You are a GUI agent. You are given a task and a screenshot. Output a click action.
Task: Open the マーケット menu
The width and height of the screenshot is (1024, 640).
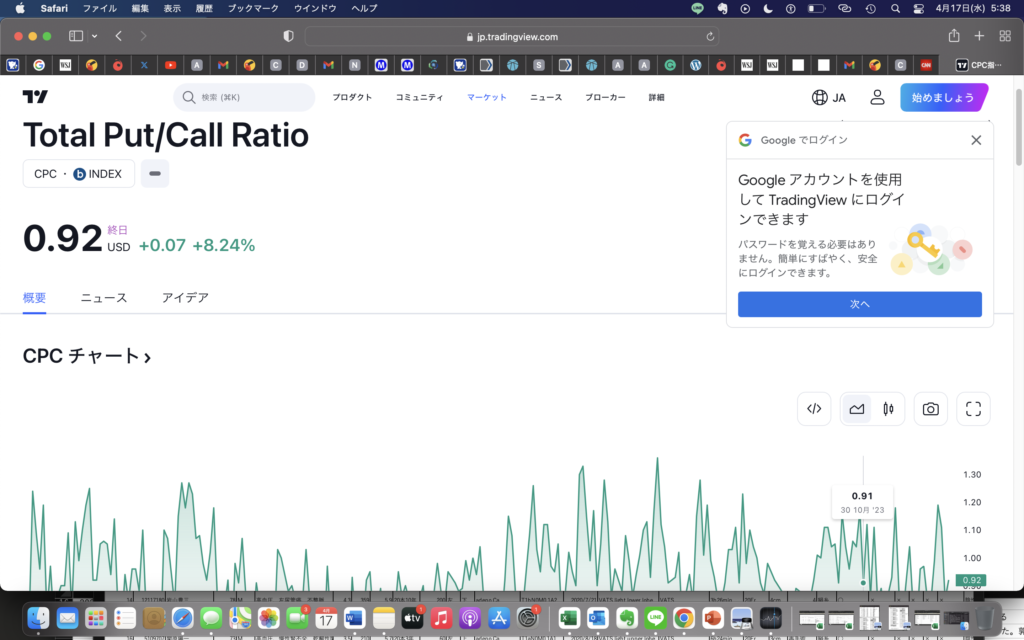487,97
